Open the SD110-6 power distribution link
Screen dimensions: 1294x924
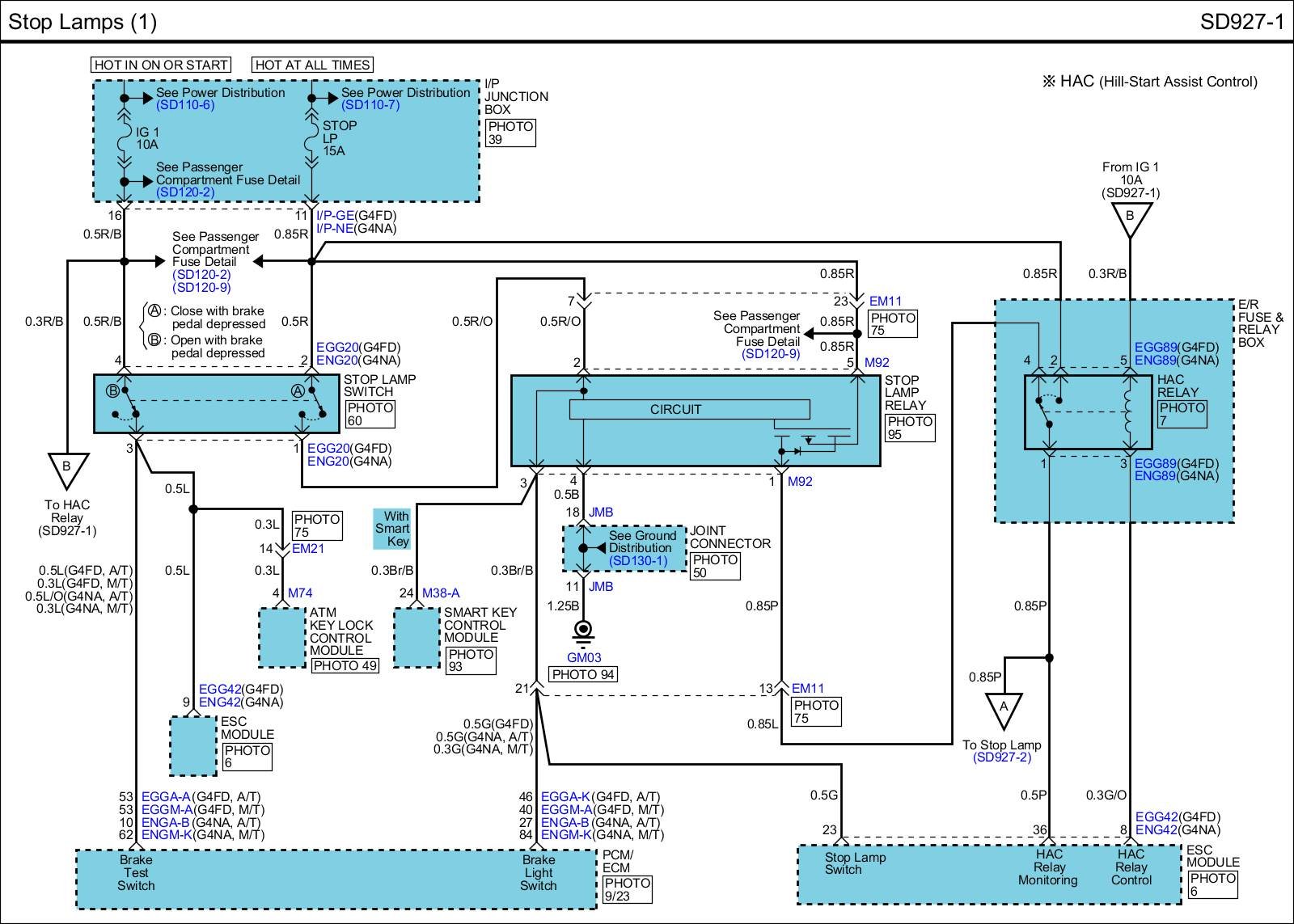(185, 105)
